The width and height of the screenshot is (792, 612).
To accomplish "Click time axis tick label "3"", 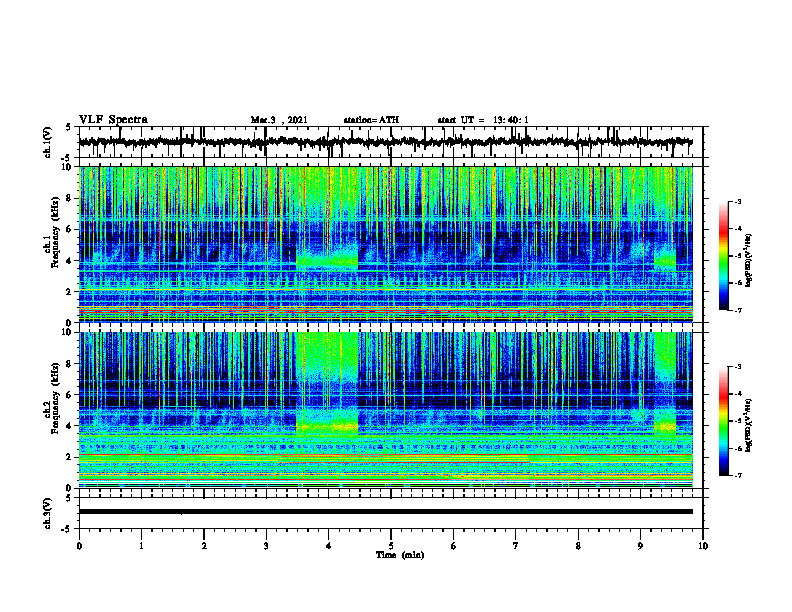I will [x=266, y=546].
